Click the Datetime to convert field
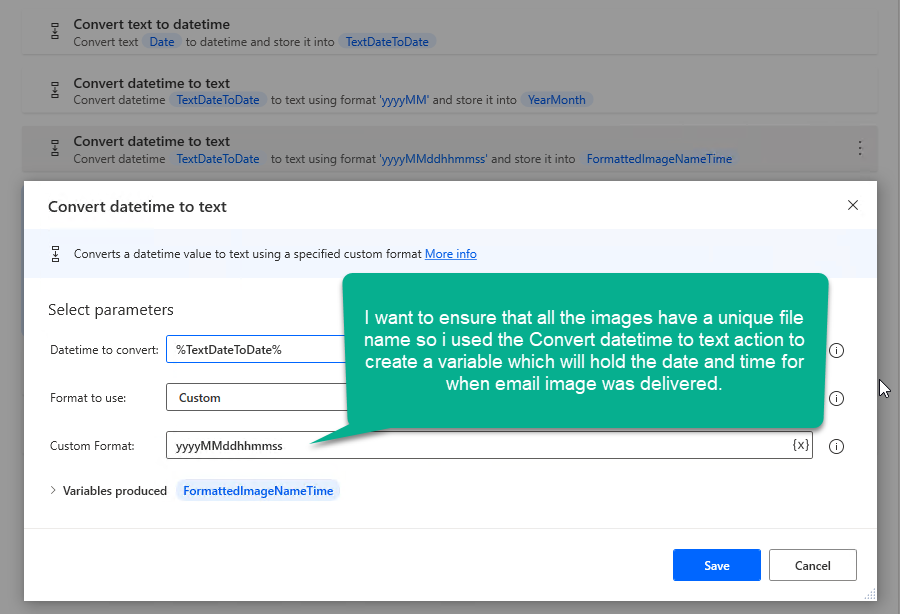This screenshot has height=614, width=900. pos(255,349)
